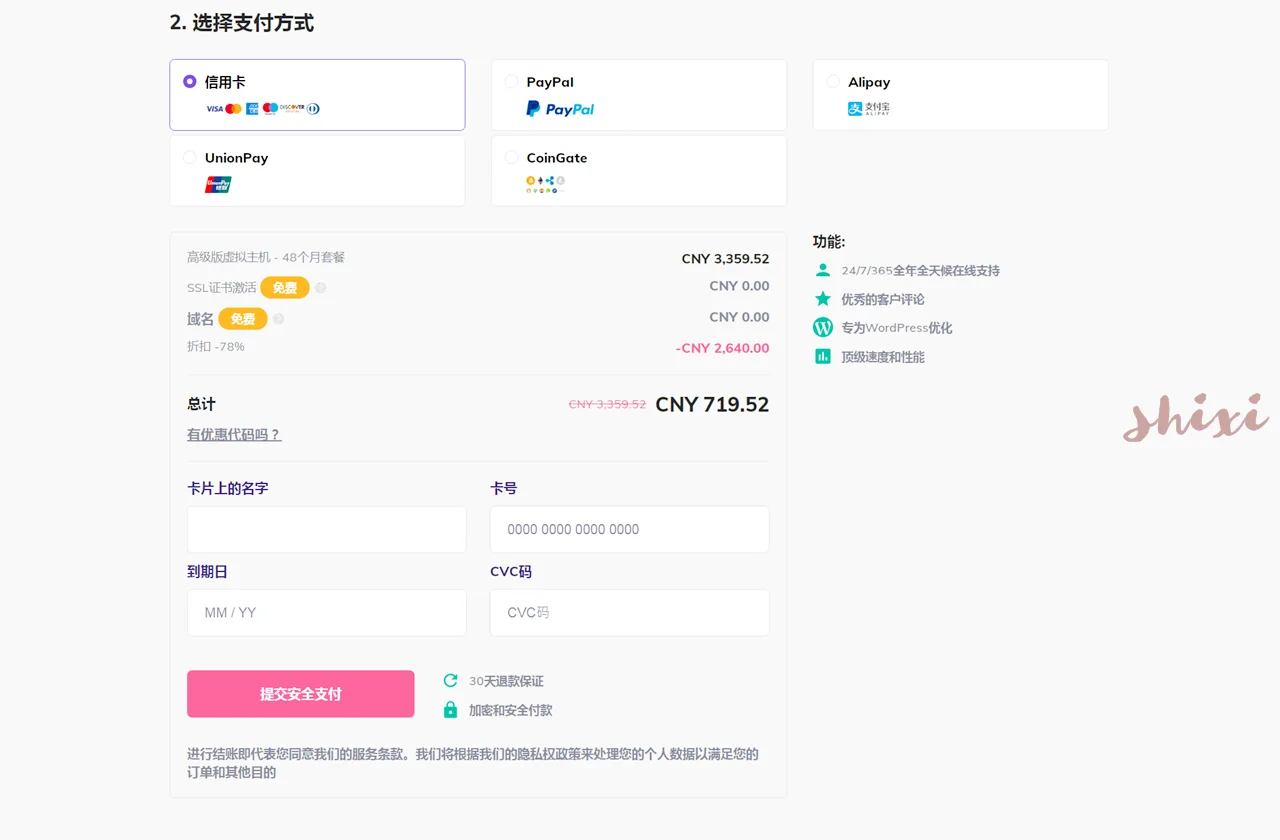Click the Alipay 支付宝 logo
Screen dimensions: 1280x840
tap(869, 109)
